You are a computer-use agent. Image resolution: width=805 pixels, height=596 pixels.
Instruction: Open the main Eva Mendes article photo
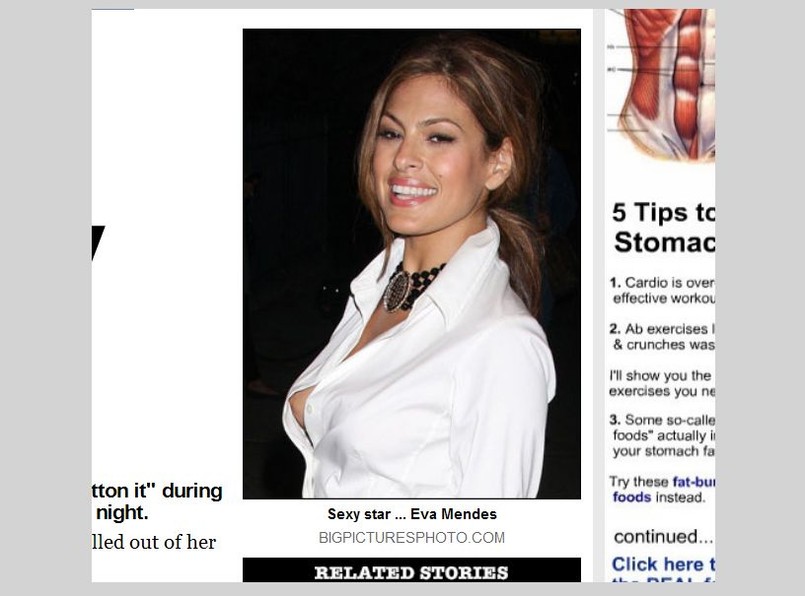[x=412, y=264]
